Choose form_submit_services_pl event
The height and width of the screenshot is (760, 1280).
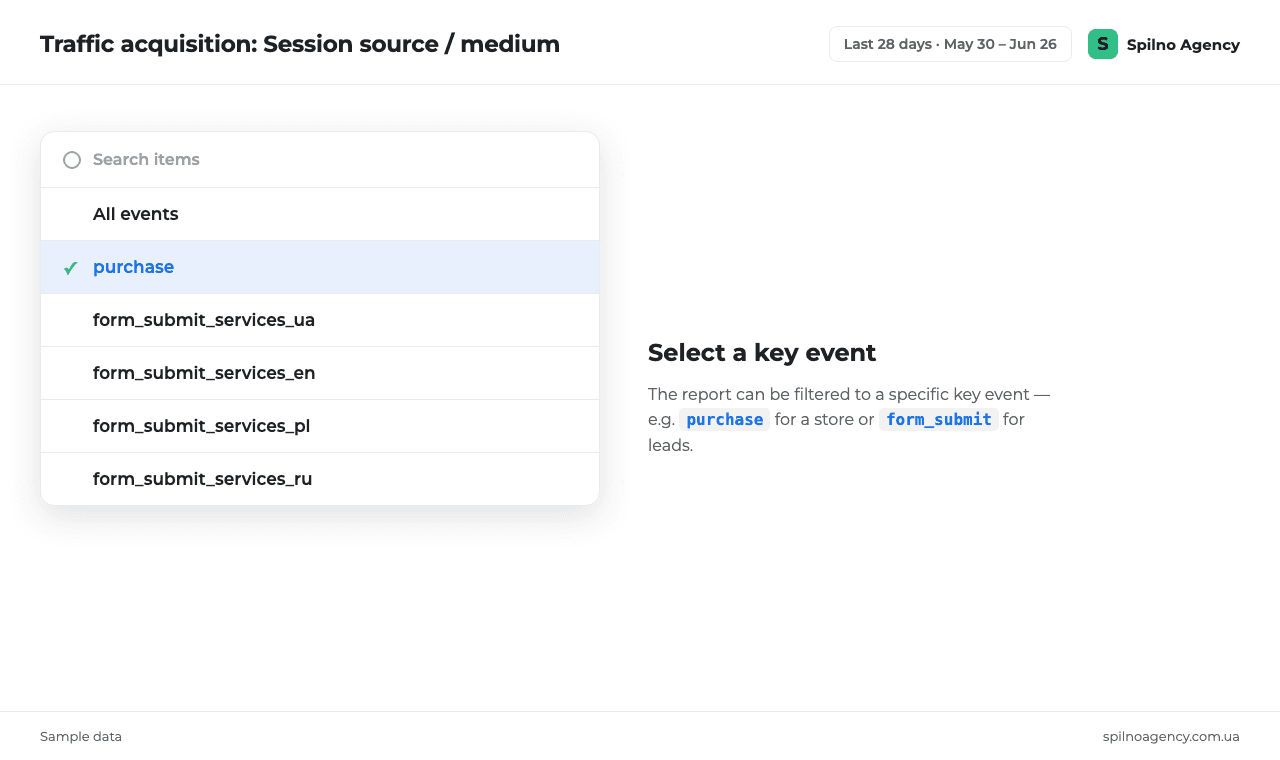(320, 426)
